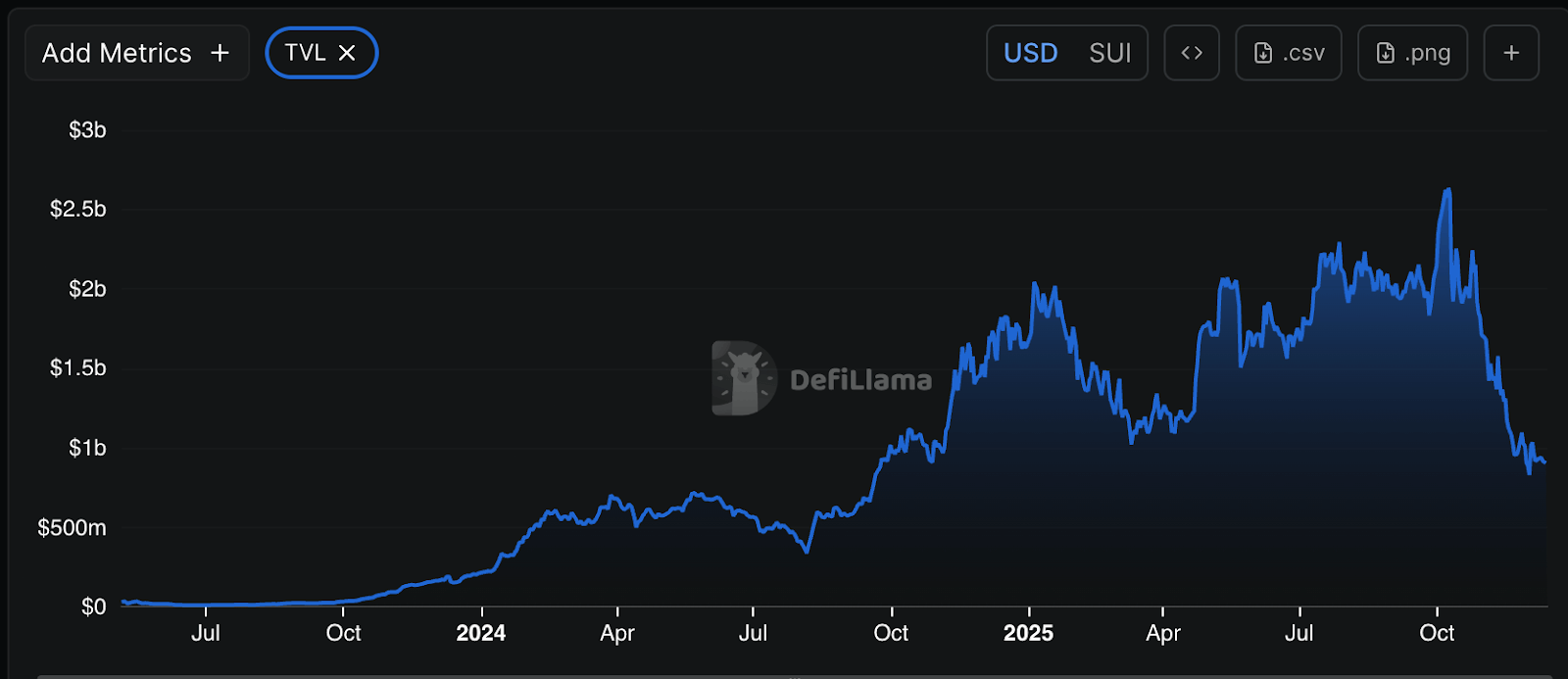Click the bold 2024 x-axis label

(480, 633)
